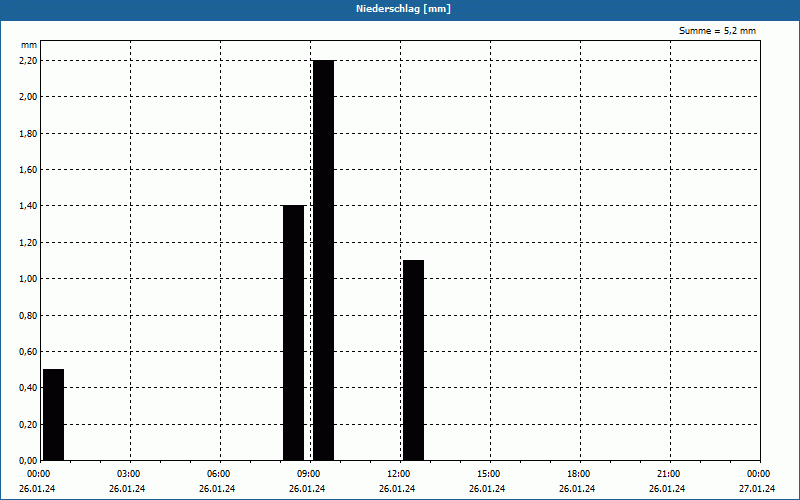This screenshot has height=500, width=800.
Task: Click the Niederschlag [mm] chart title
Action: click(403, 9)
